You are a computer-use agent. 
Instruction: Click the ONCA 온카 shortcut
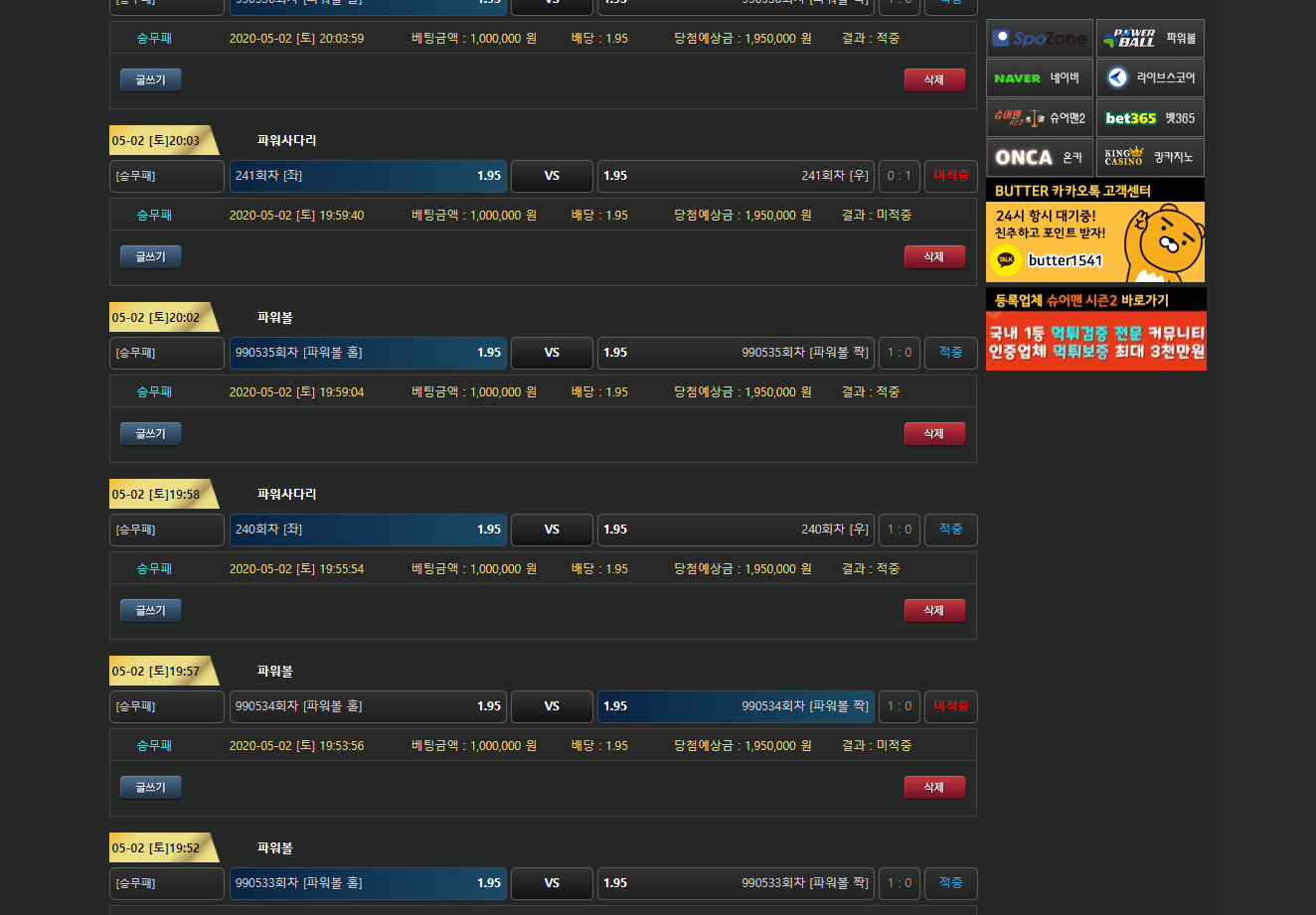click(1039, 158)
